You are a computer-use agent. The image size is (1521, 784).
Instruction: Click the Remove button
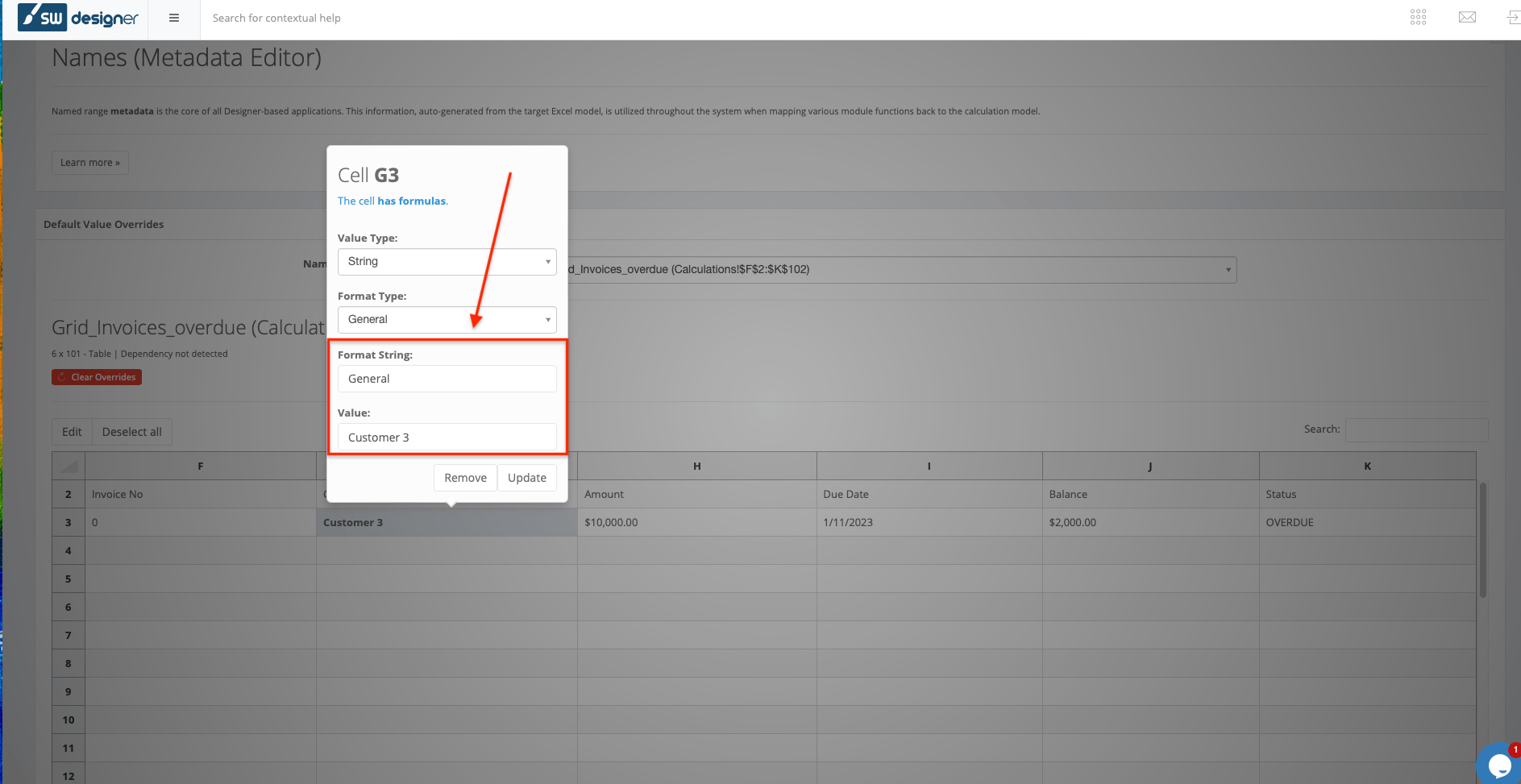(x=465, y=478)
